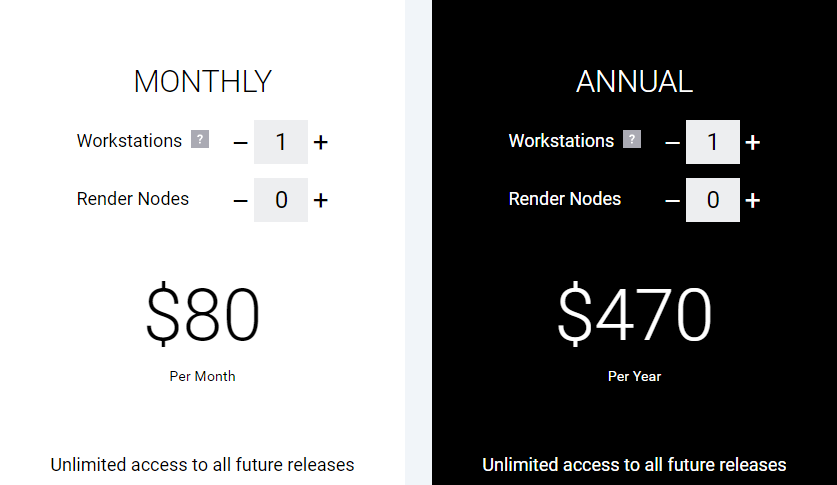Click the $470 per year price
837x485 pixels.
634,314
